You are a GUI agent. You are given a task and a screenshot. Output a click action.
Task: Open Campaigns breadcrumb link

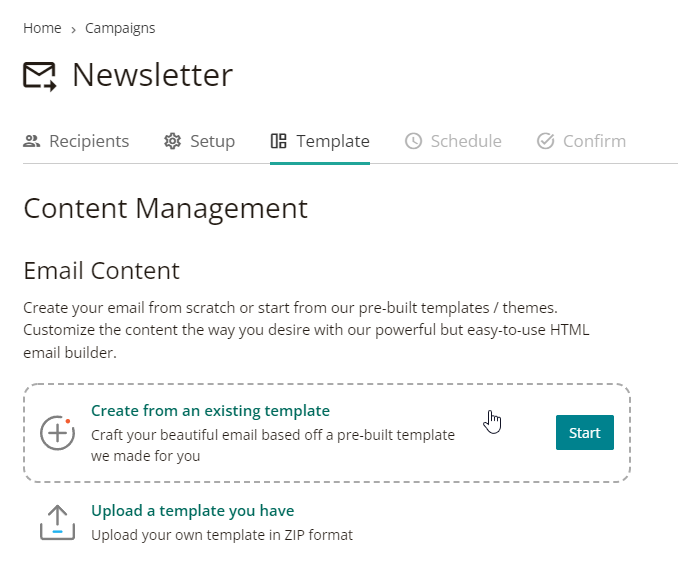coord(120,28)
